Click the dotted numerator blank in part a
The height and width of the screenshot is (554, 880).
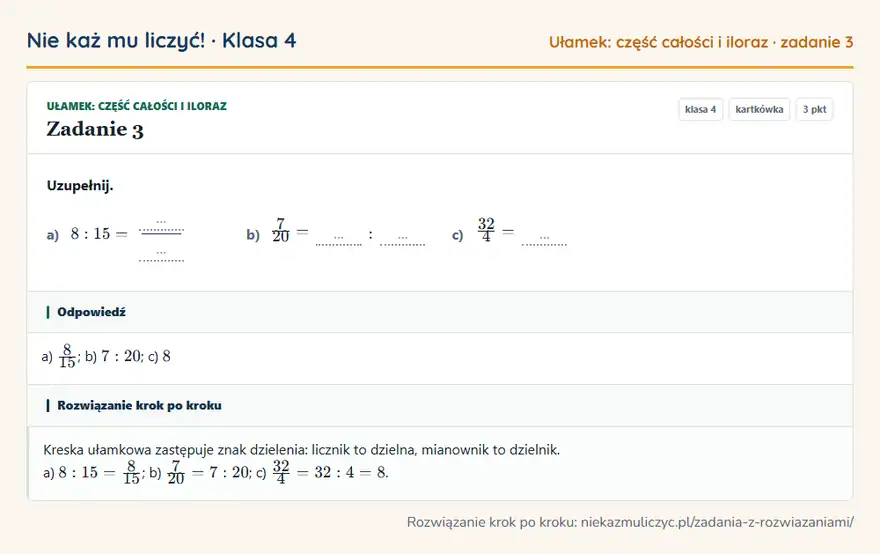[161, 226]
